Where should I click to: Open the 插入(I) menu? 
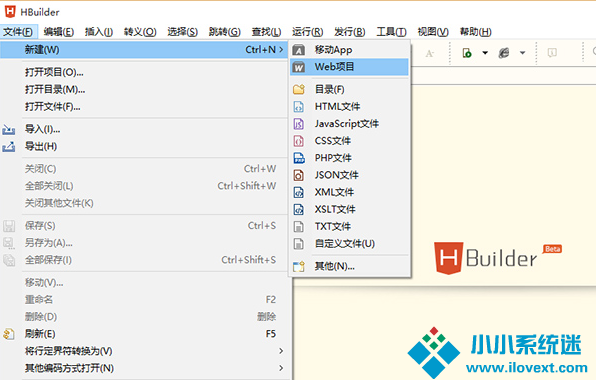98,32
